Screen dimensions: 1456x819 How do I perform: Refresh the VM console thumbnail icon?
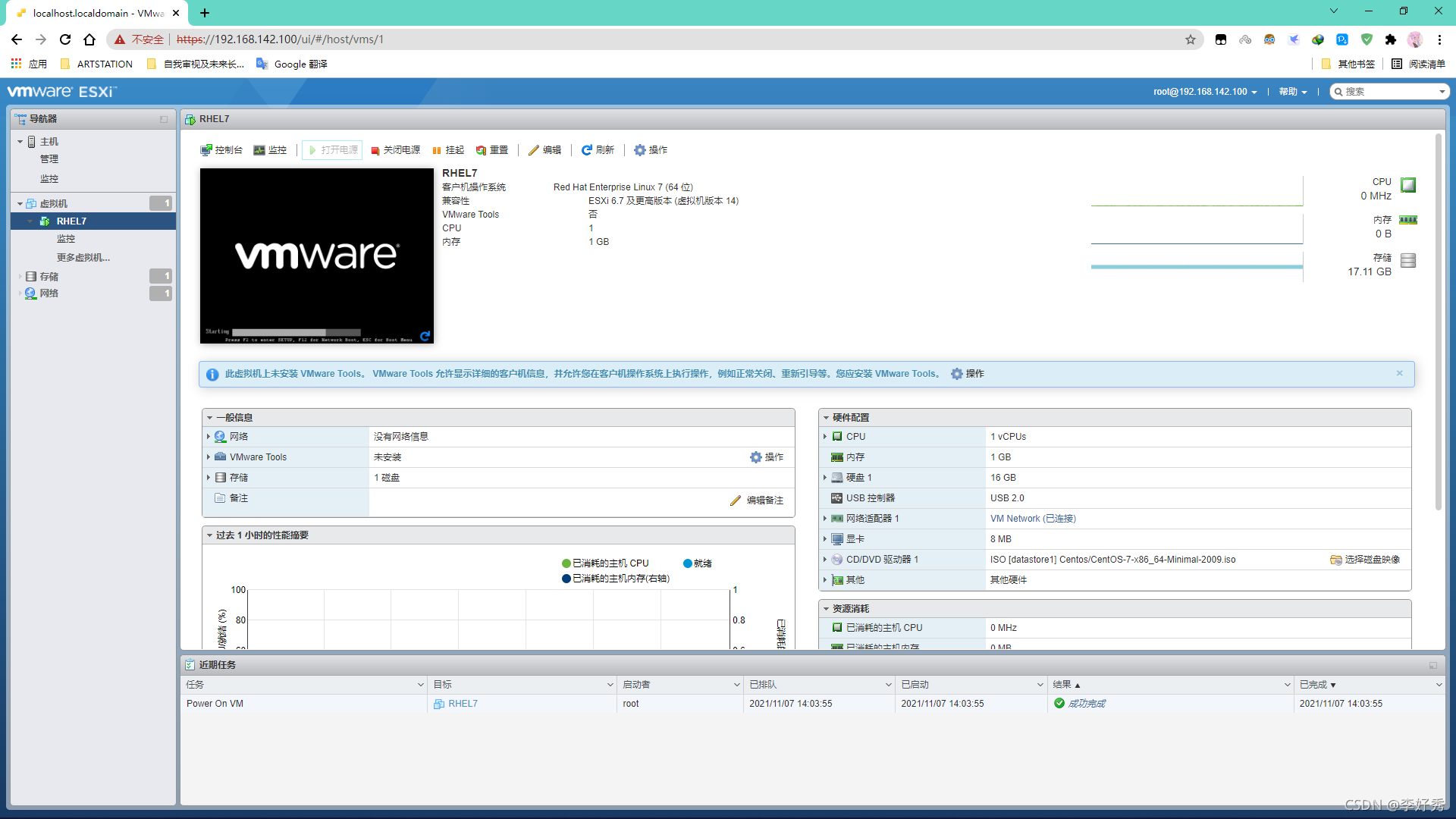pyautogui.click(x=425, y=336)
